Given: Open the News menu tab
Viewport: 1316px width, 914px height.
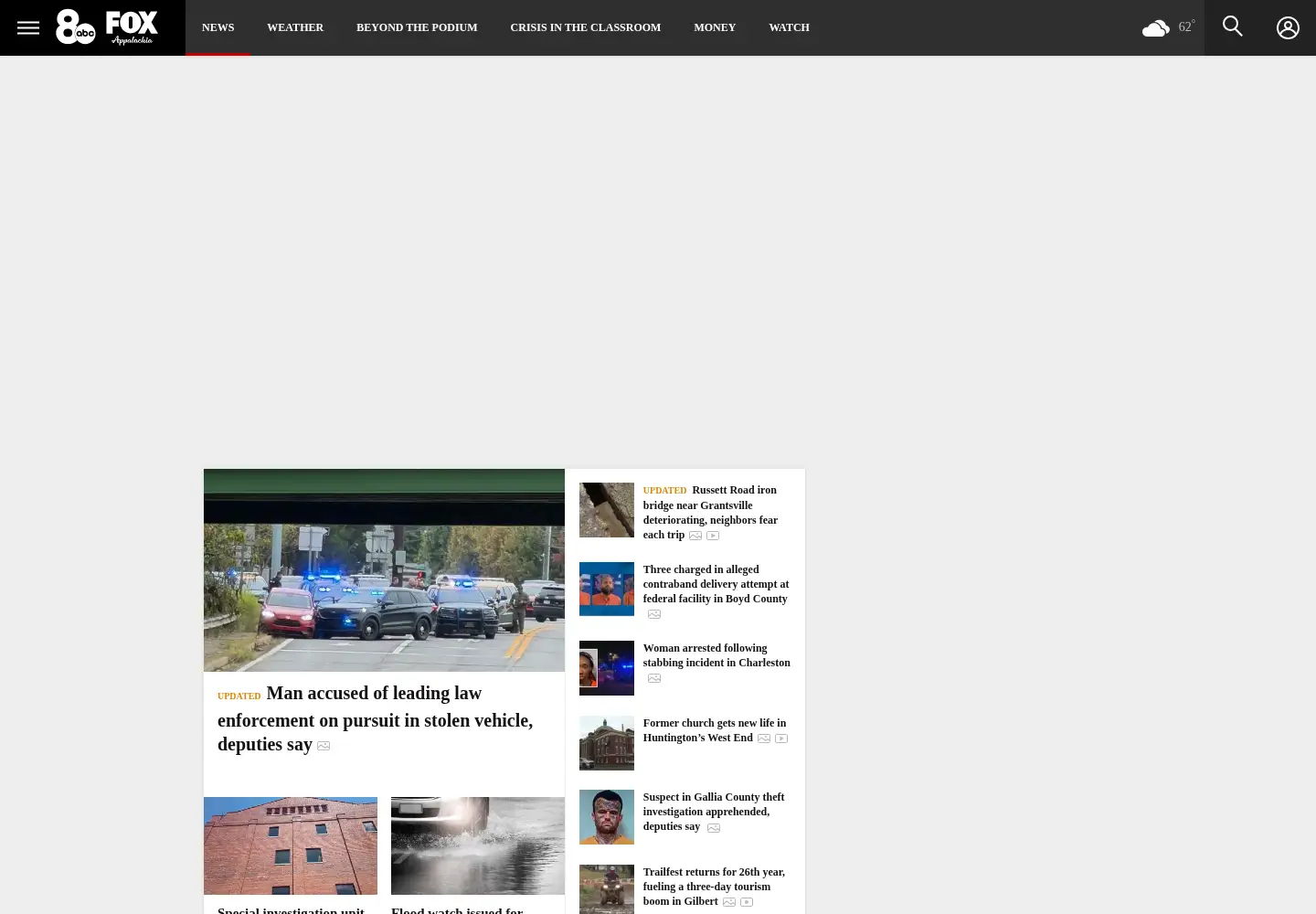Looking at the screenshot, I should [x=218, y=27].
